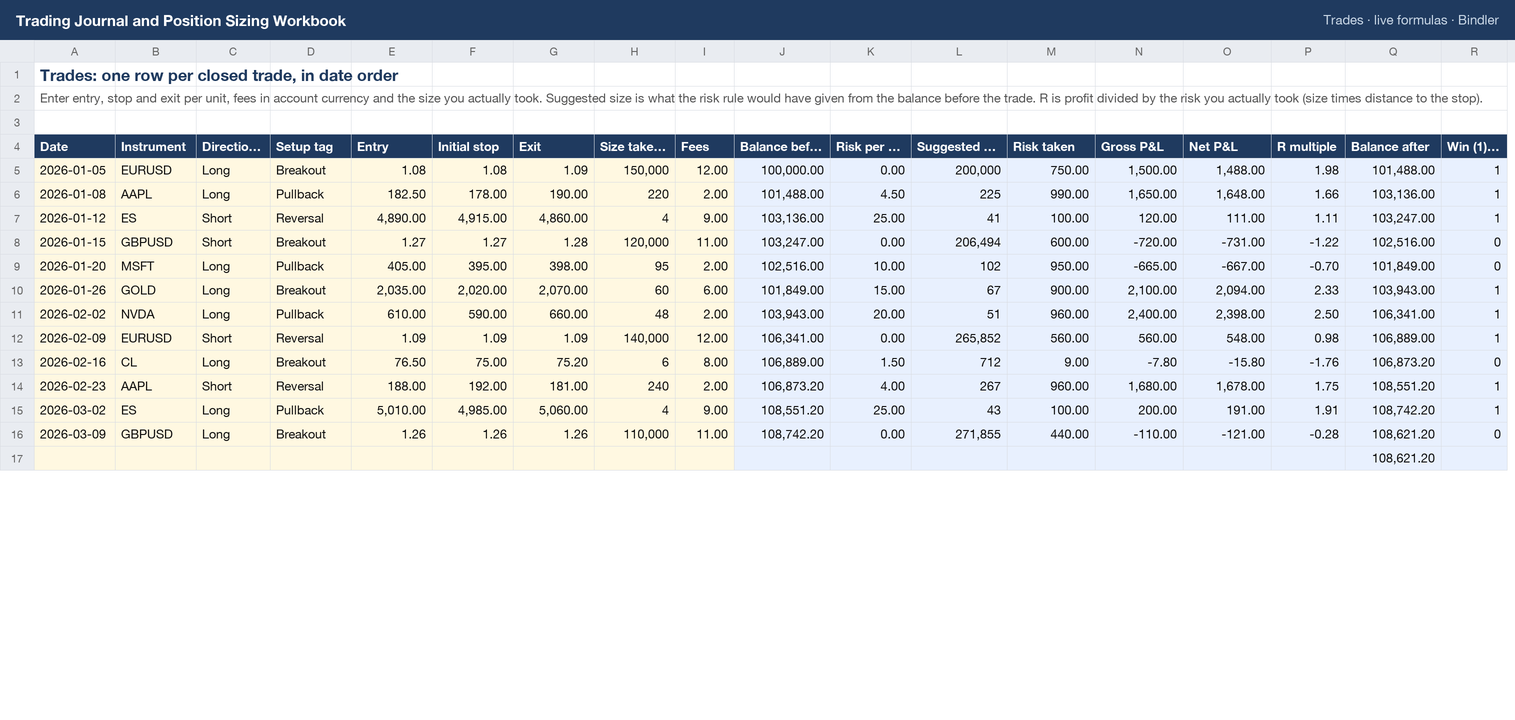Select exit value 660.00
The width and height of the screenshot is (1515, 720).
click(x=553, y=314)
